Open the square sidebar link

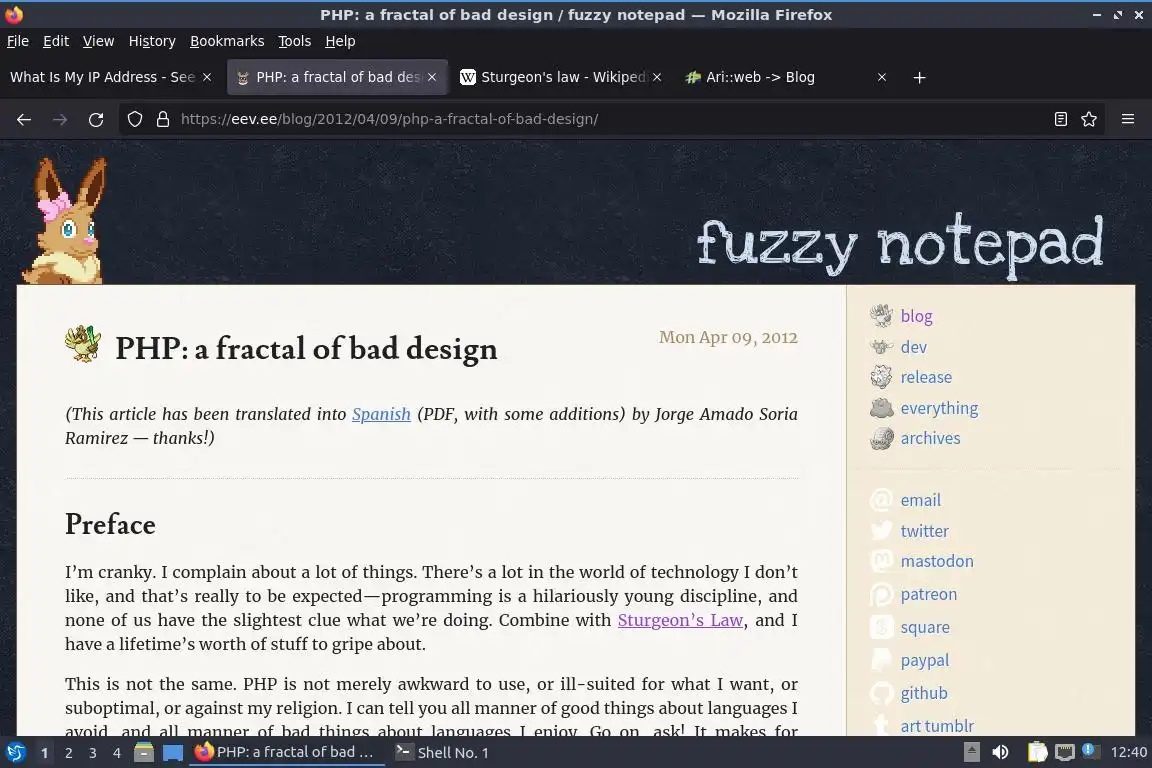tap(925, 627)
